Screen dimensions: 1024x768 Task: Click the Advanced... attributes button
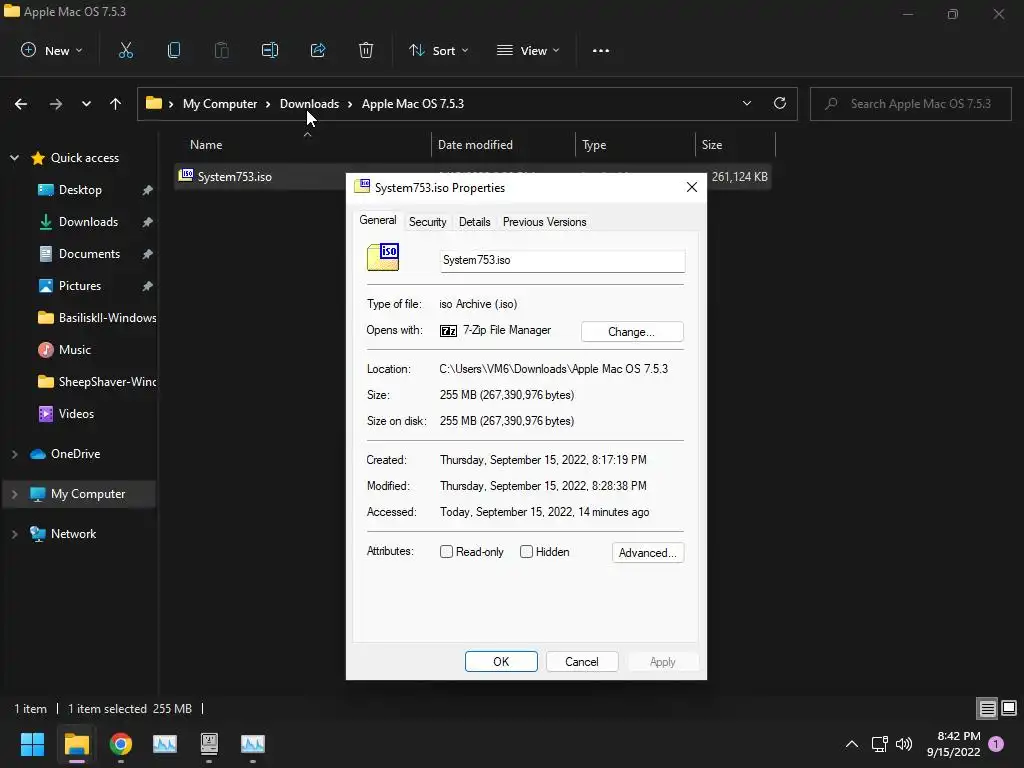648,552
